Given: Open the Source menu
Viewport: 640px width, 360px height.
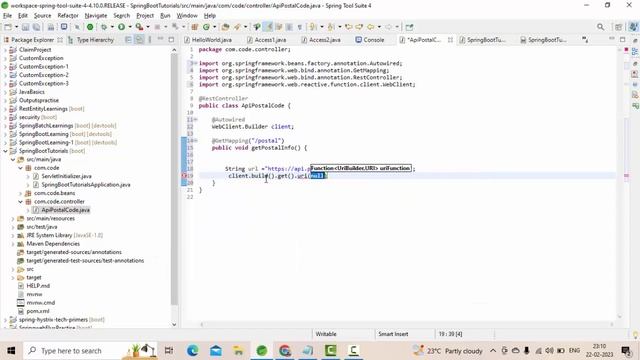Looking at the screenshot, I should tap(42, 16).
